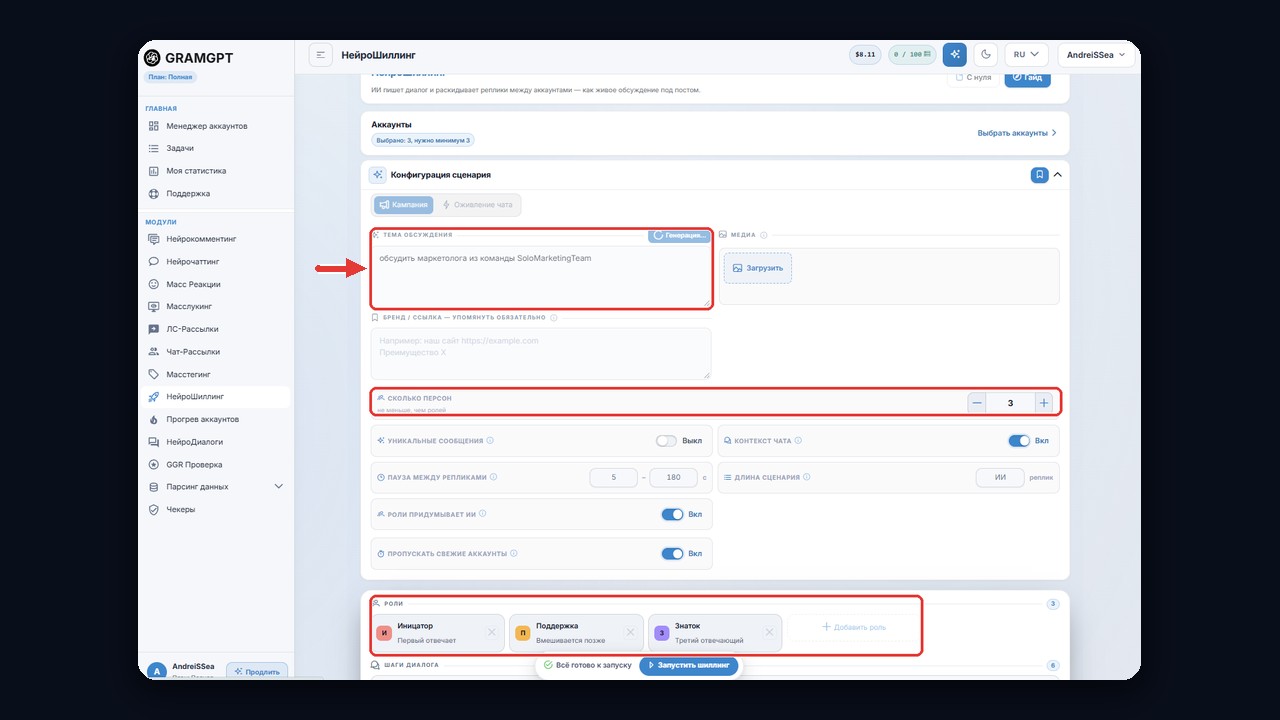Increase person count with the plus button
Image resolution: width=1280 pixels, height=720 pixels.
tap(1044, 403)
